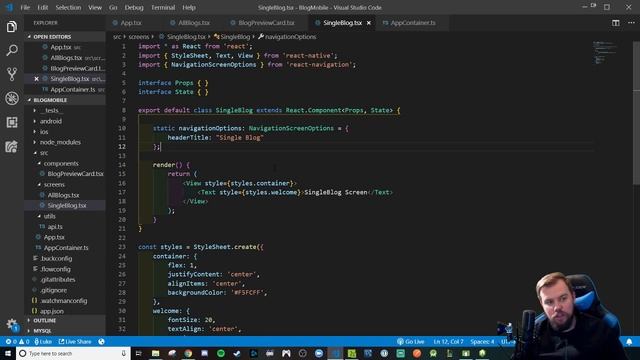The width and height of the screenshot is (640, 360).
Task: Open the Explorer view in activity bar
Action: point(12,27)
